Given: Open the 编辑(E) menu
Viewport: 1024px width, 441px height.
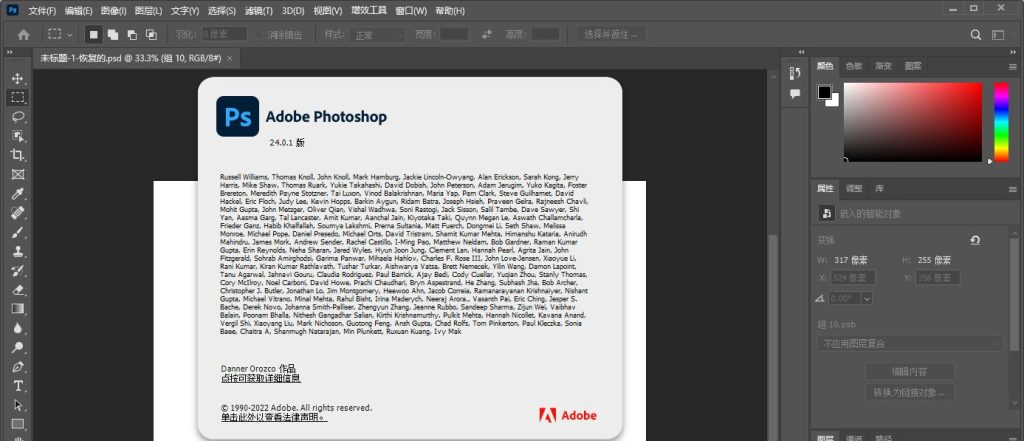Looking at the screenshot, I should coord(78,10).
